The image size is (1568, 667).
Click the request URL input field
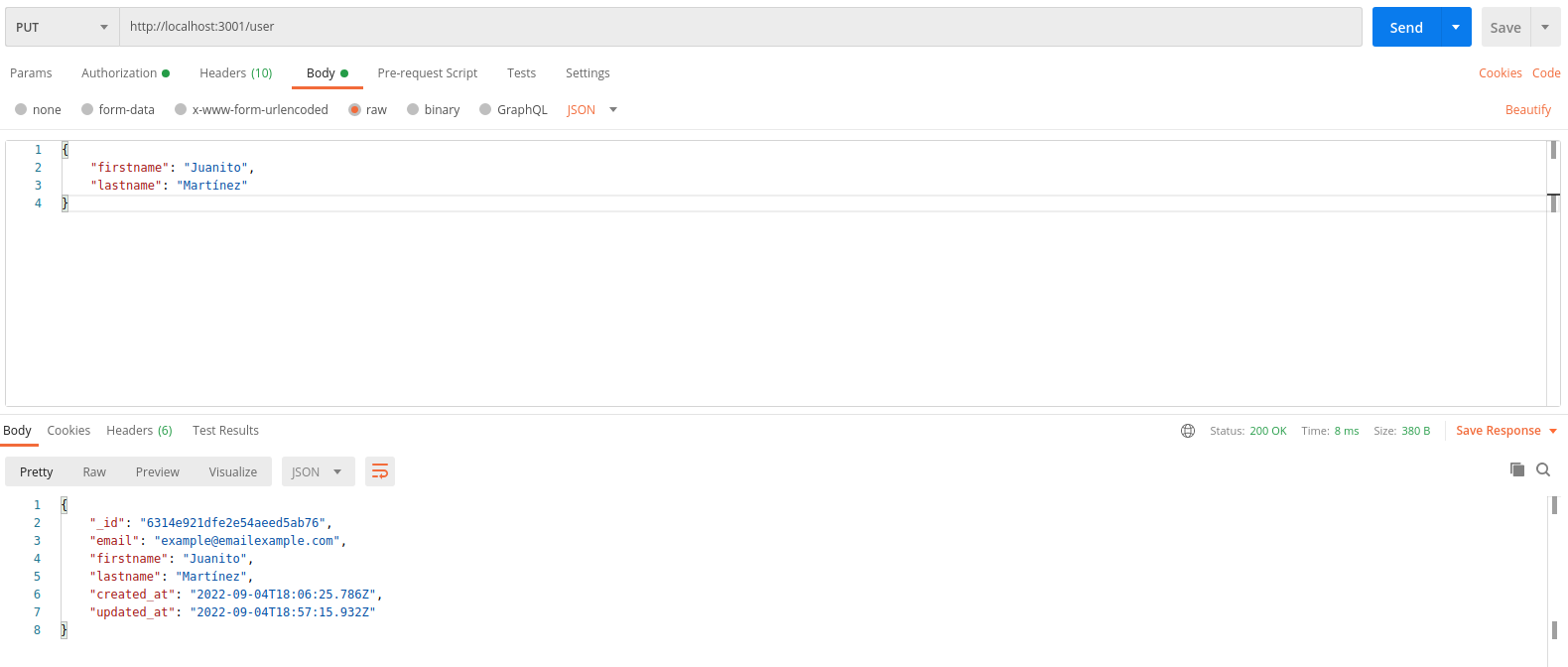pos(739,27)
